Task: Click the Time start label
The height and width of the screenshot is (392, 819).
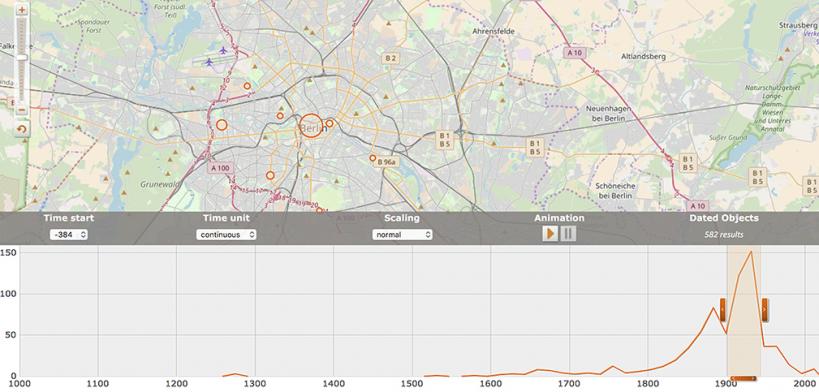Action: point(68,218)
